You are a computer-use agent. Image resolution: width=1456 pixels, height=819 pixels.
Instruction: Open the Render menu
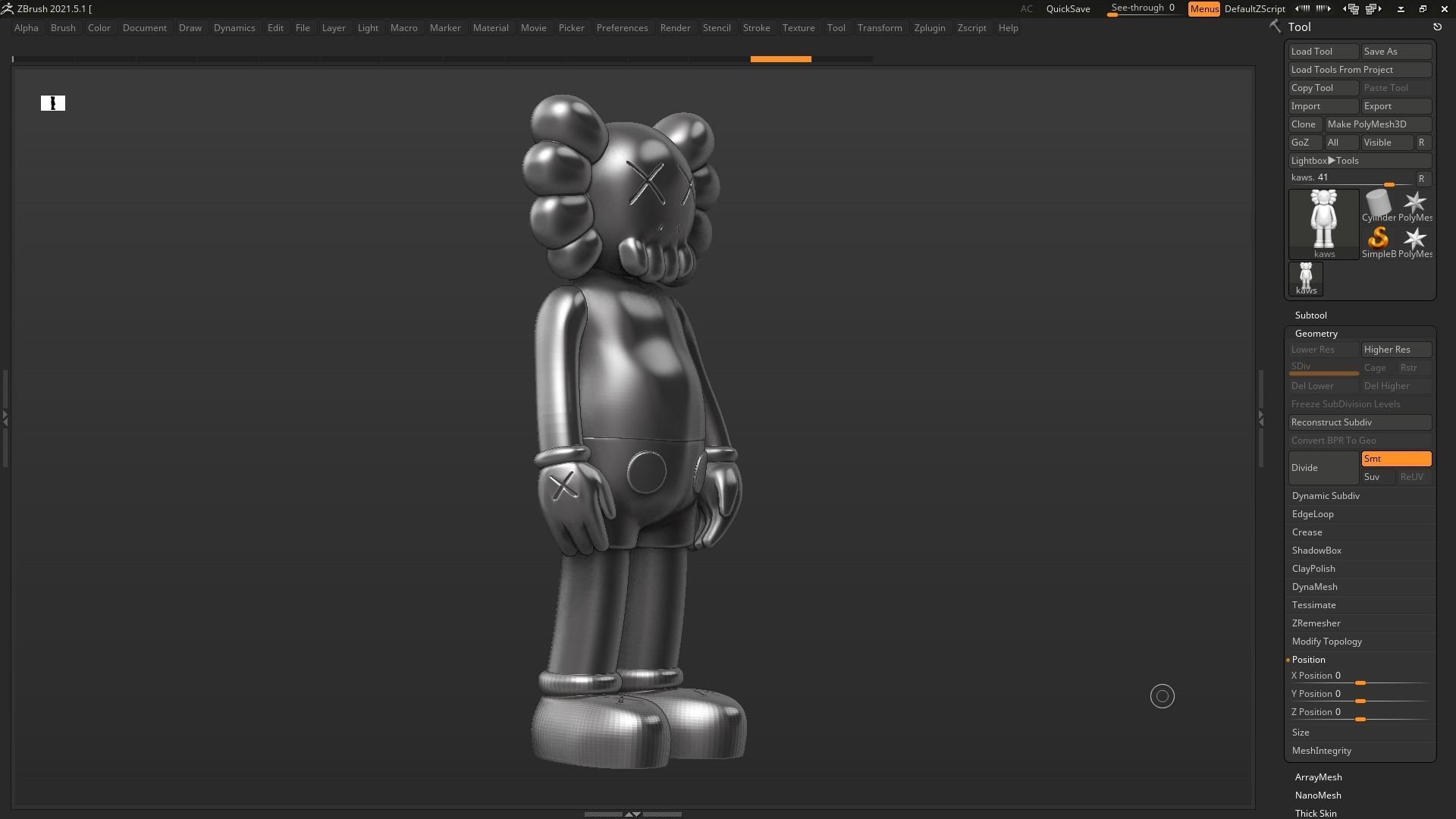pos(675,28)
